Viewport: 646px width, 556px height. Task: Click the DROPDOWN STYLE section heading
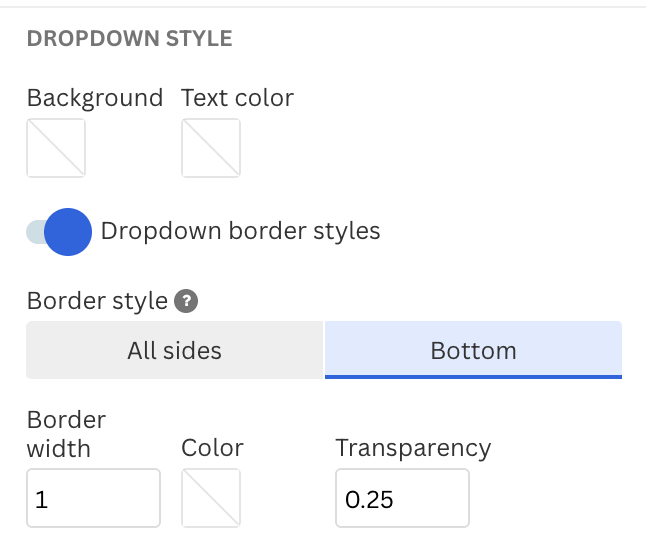click(x=130, y=39)
